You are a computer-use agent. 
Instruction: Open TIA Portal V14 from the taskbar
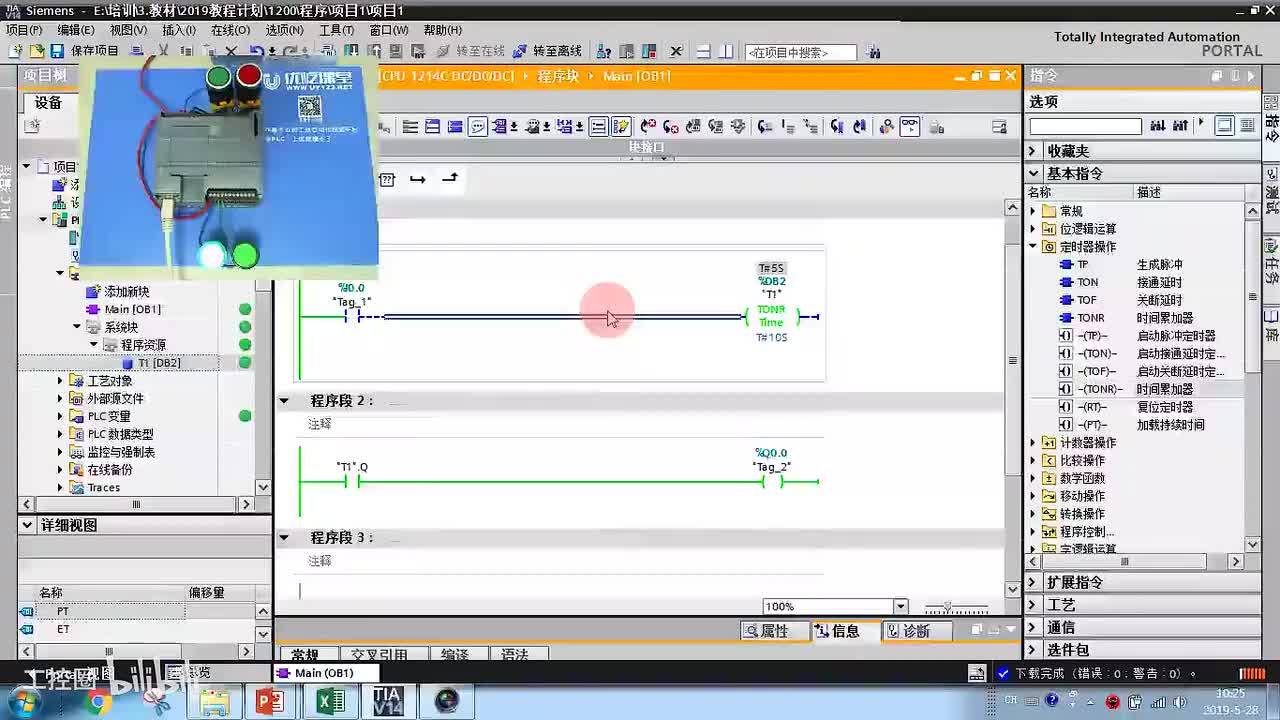[x=387, y=700]
